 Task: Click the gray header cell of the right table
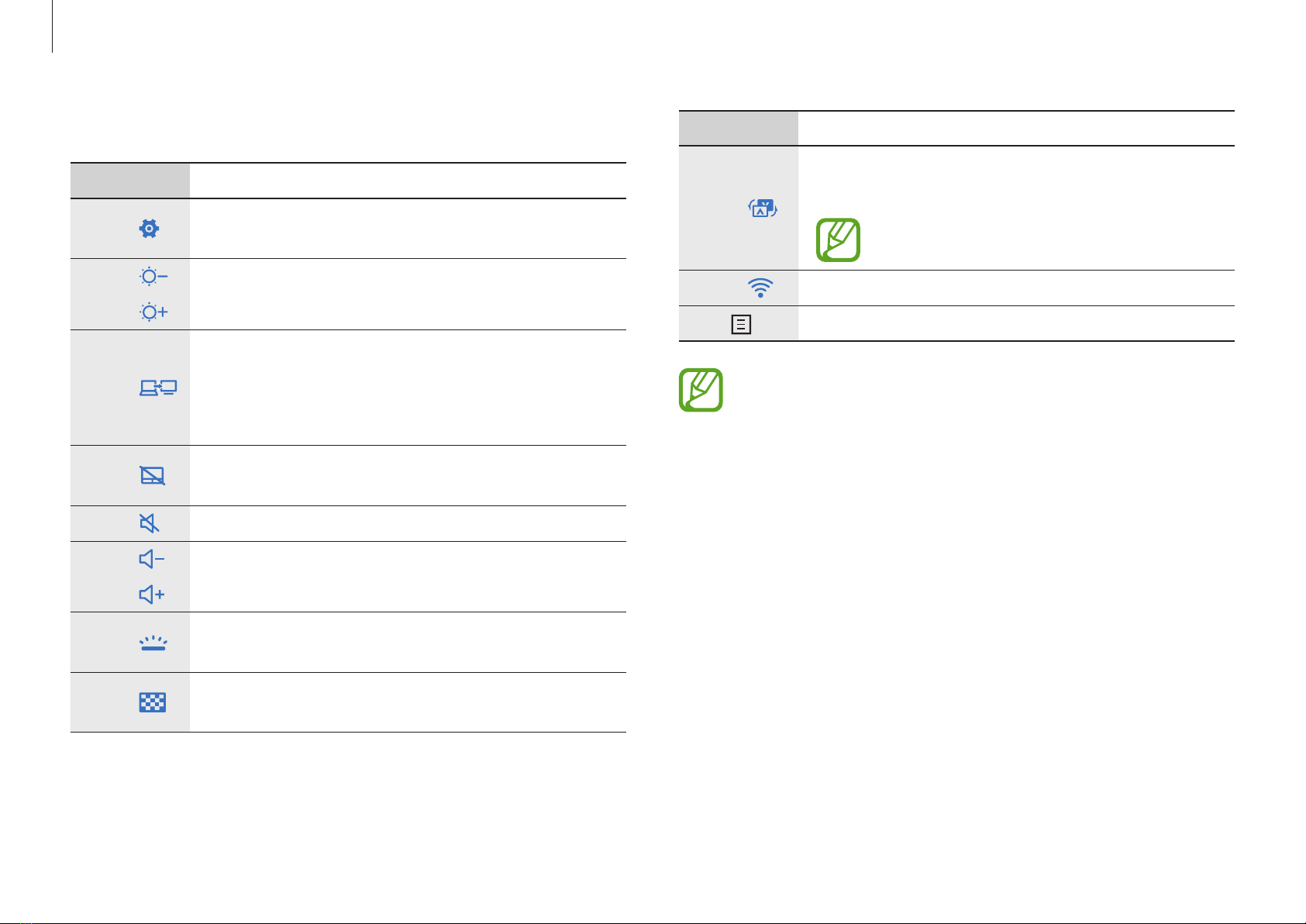[739, 129]
